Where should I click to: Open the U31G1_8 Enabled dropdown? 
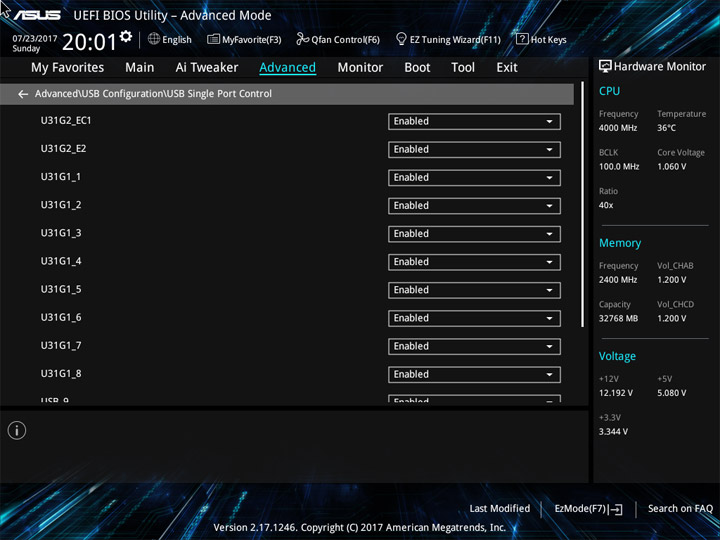[474, 375]
